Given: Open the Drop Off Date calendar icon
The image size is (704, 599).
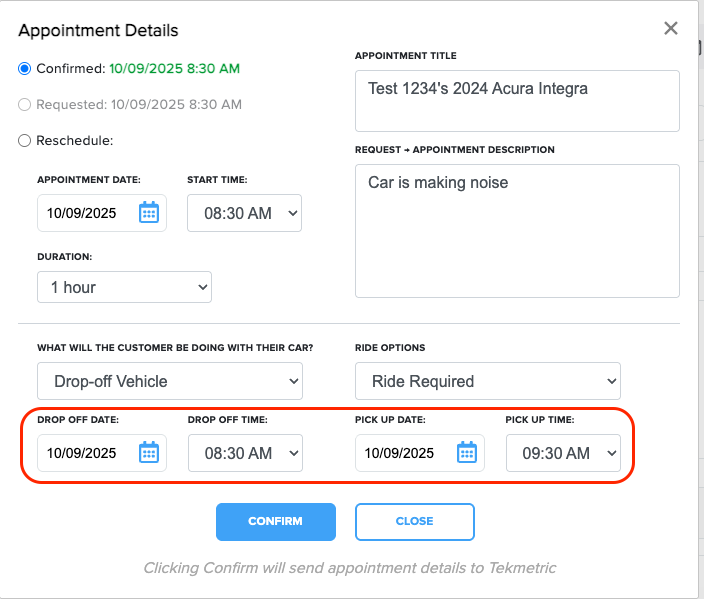Looking at the screenshot, I should point(149,452).
